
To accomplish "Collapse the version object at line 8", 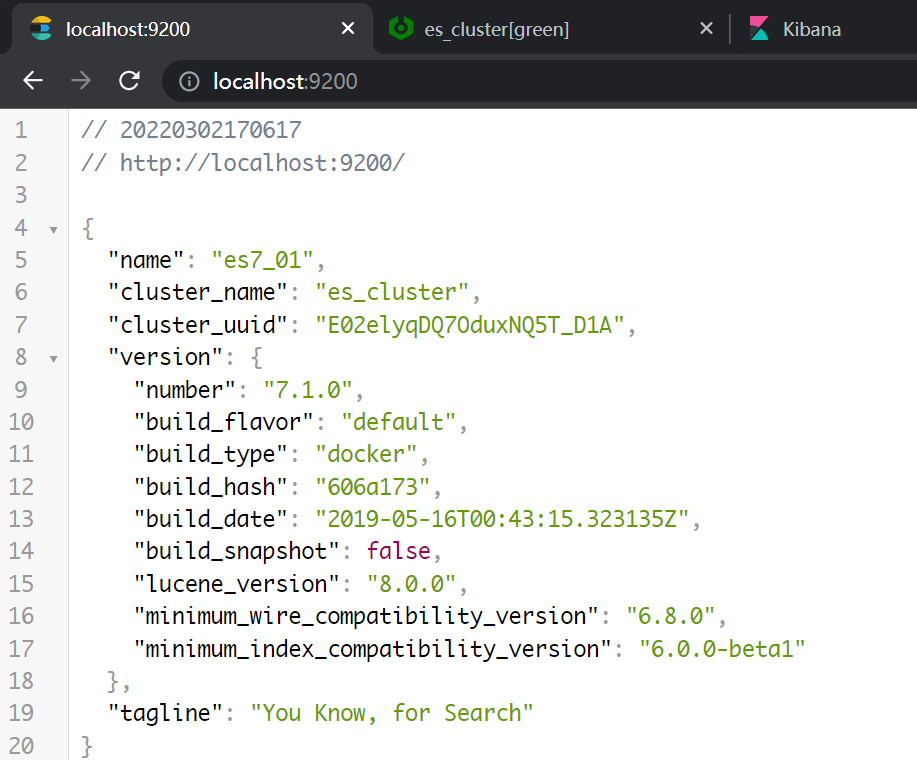I will (53, 359).
